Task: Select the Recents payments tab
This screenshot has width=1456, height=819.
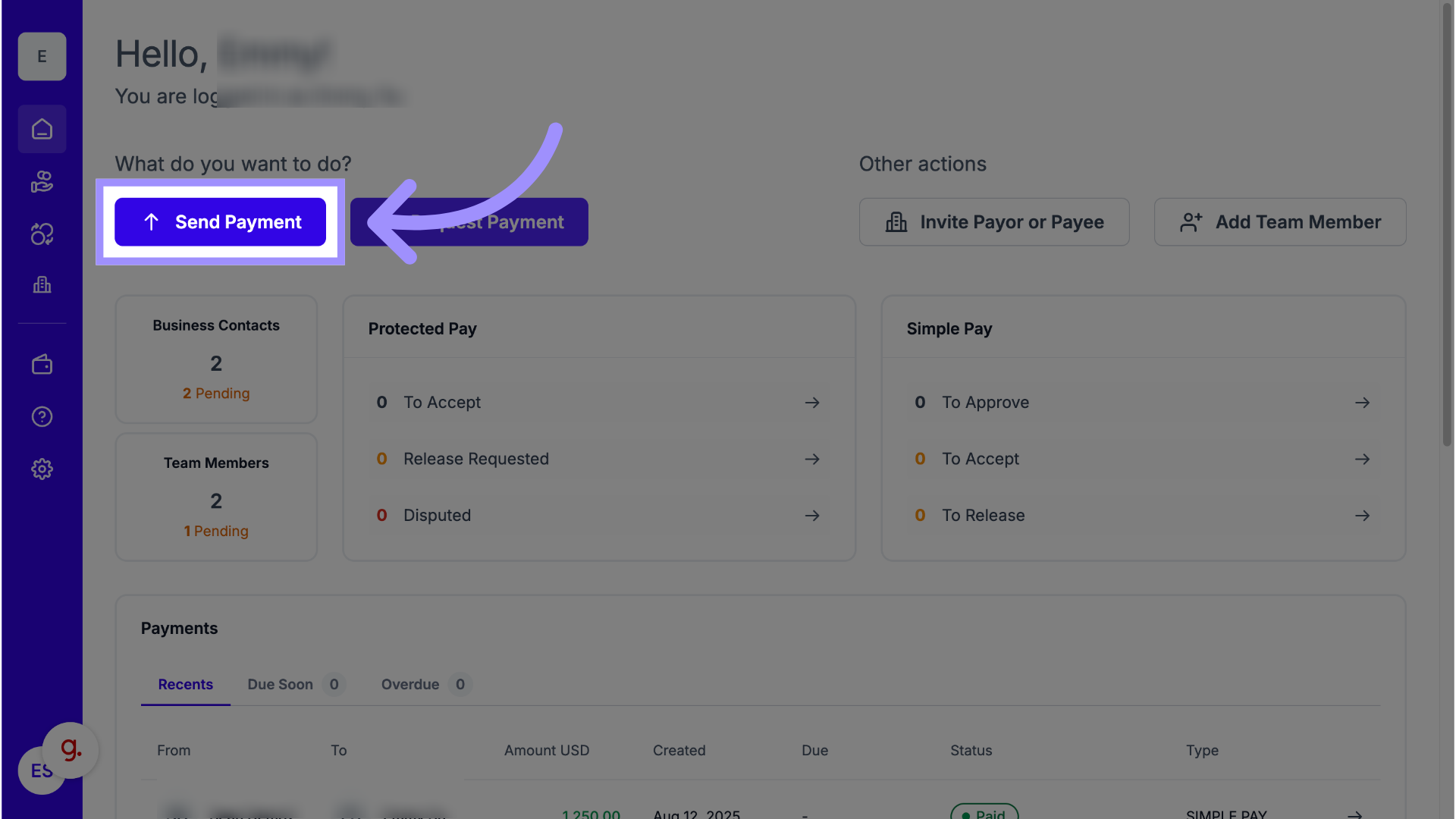Action: (x=185, y=684)
